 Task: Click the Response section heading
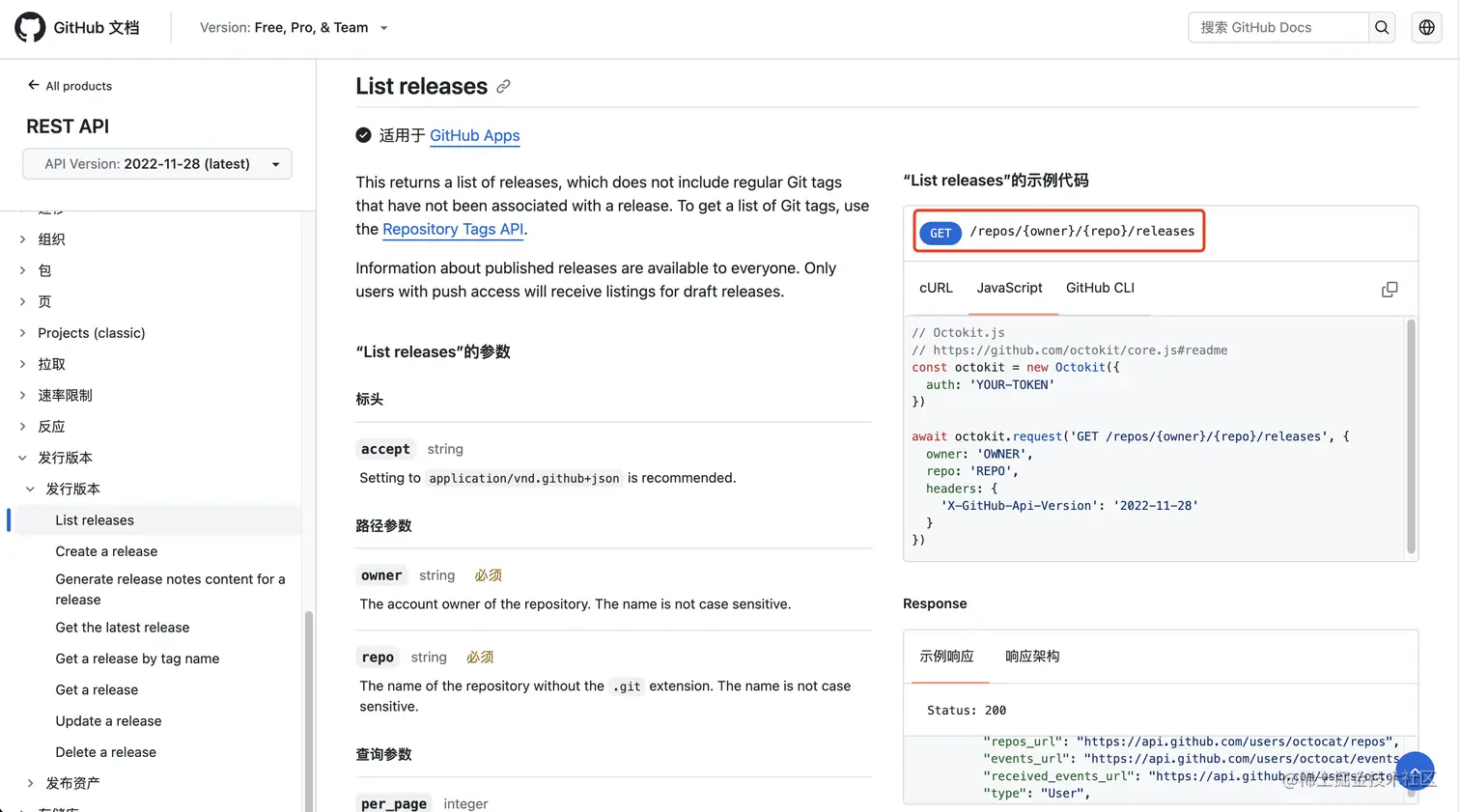pyautogui.click(x=935, y=603)
